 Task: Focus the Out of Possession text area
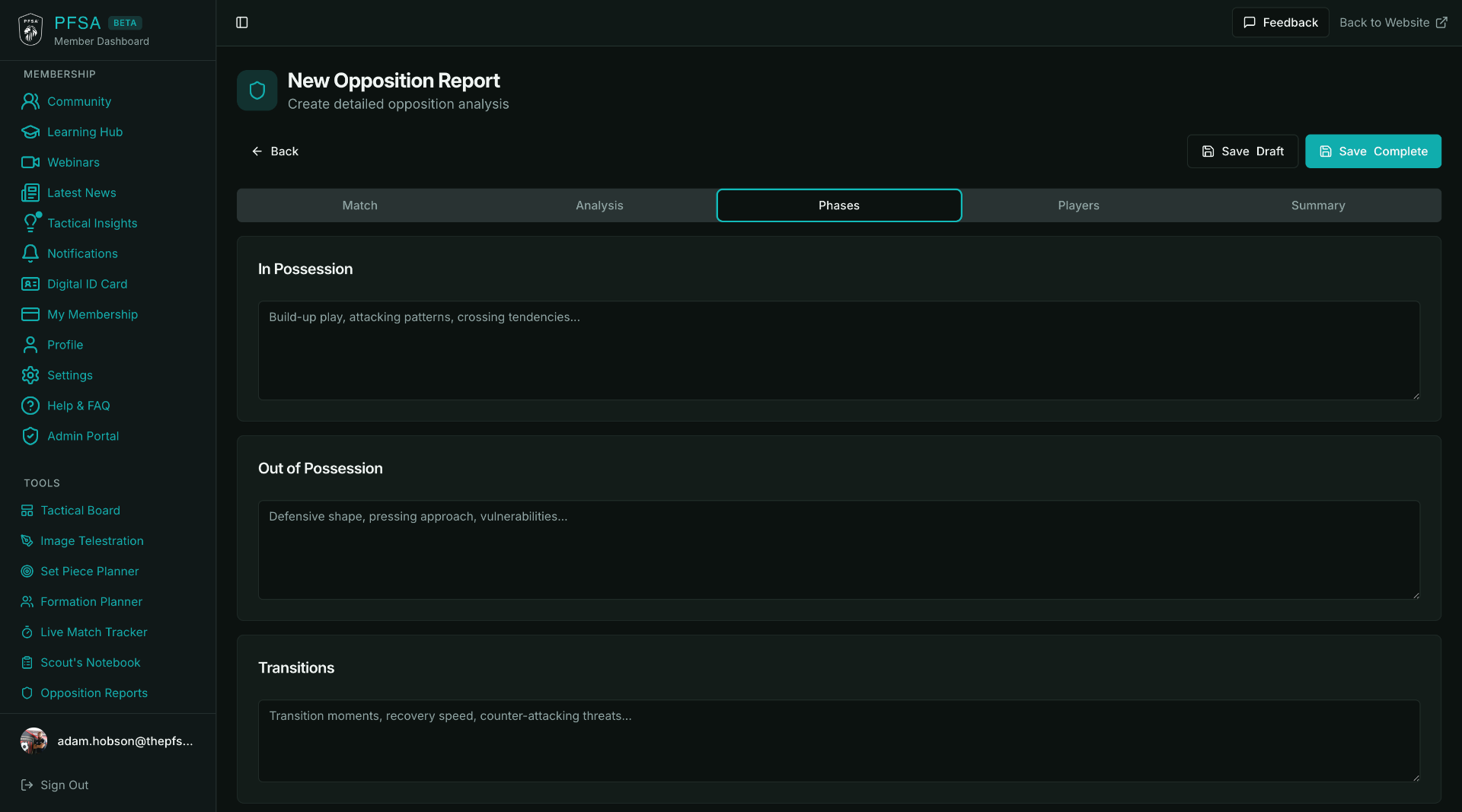click(839, 550)
